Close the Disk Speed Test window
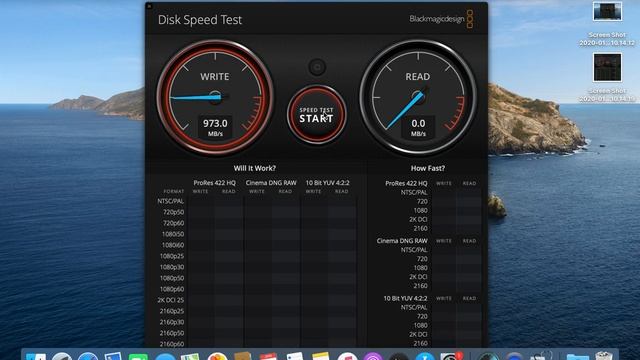Screen dimensions: 640x360 tap(149, 6)
